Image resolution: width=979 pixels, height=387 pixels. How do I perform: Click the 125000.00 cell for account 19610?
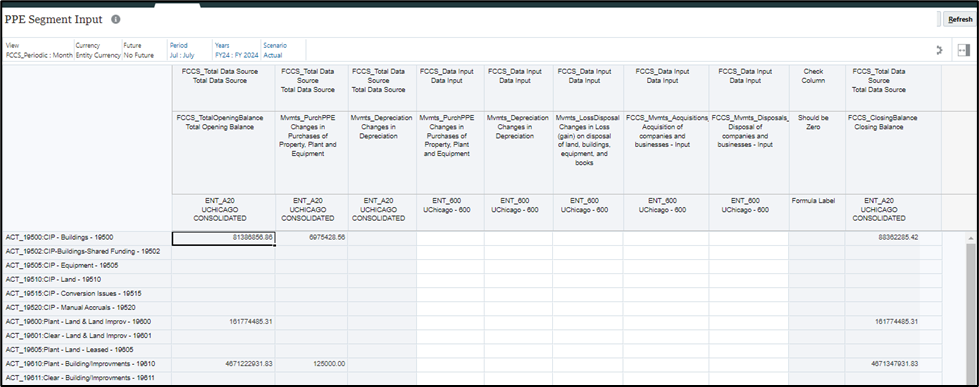312,364
